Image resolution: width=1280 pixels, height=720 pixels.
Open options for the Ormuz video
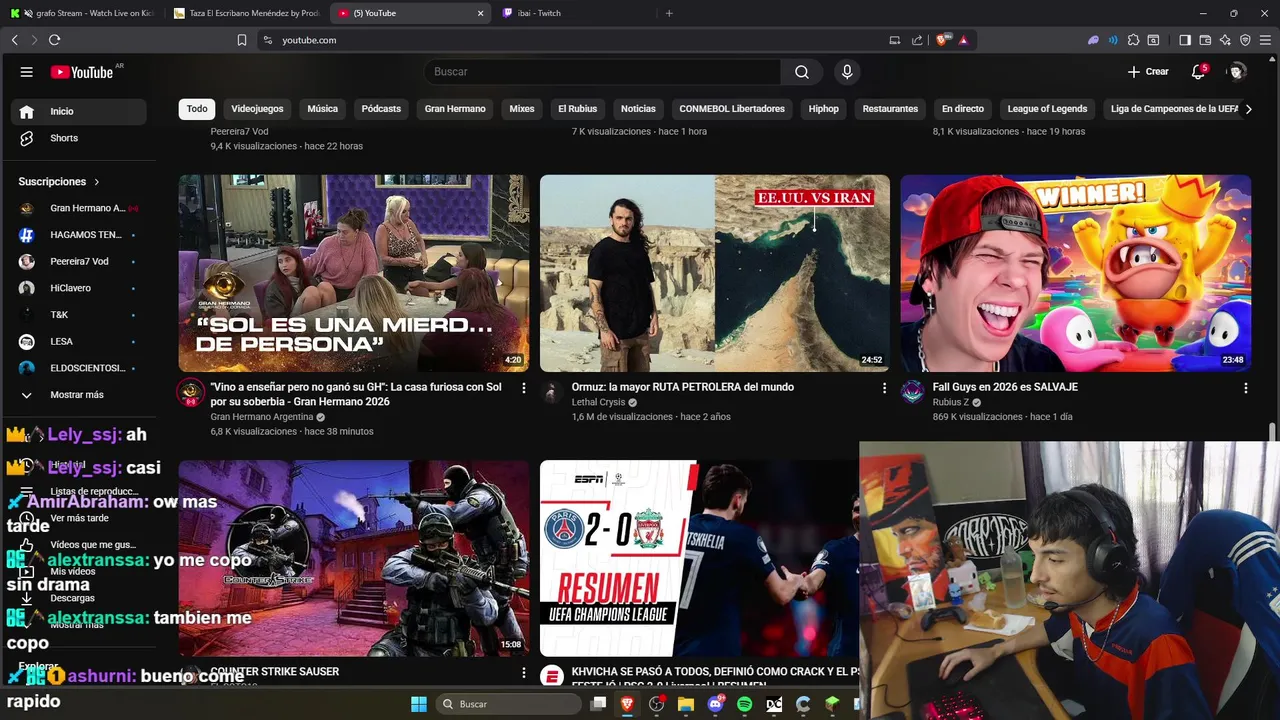(x=885, y=388)
